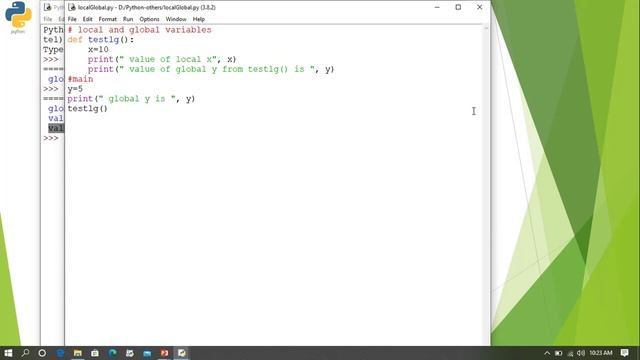Screen dimensions: 640x360
Task: Click the print line with 'value of local x'
Action: coord(162,59)
